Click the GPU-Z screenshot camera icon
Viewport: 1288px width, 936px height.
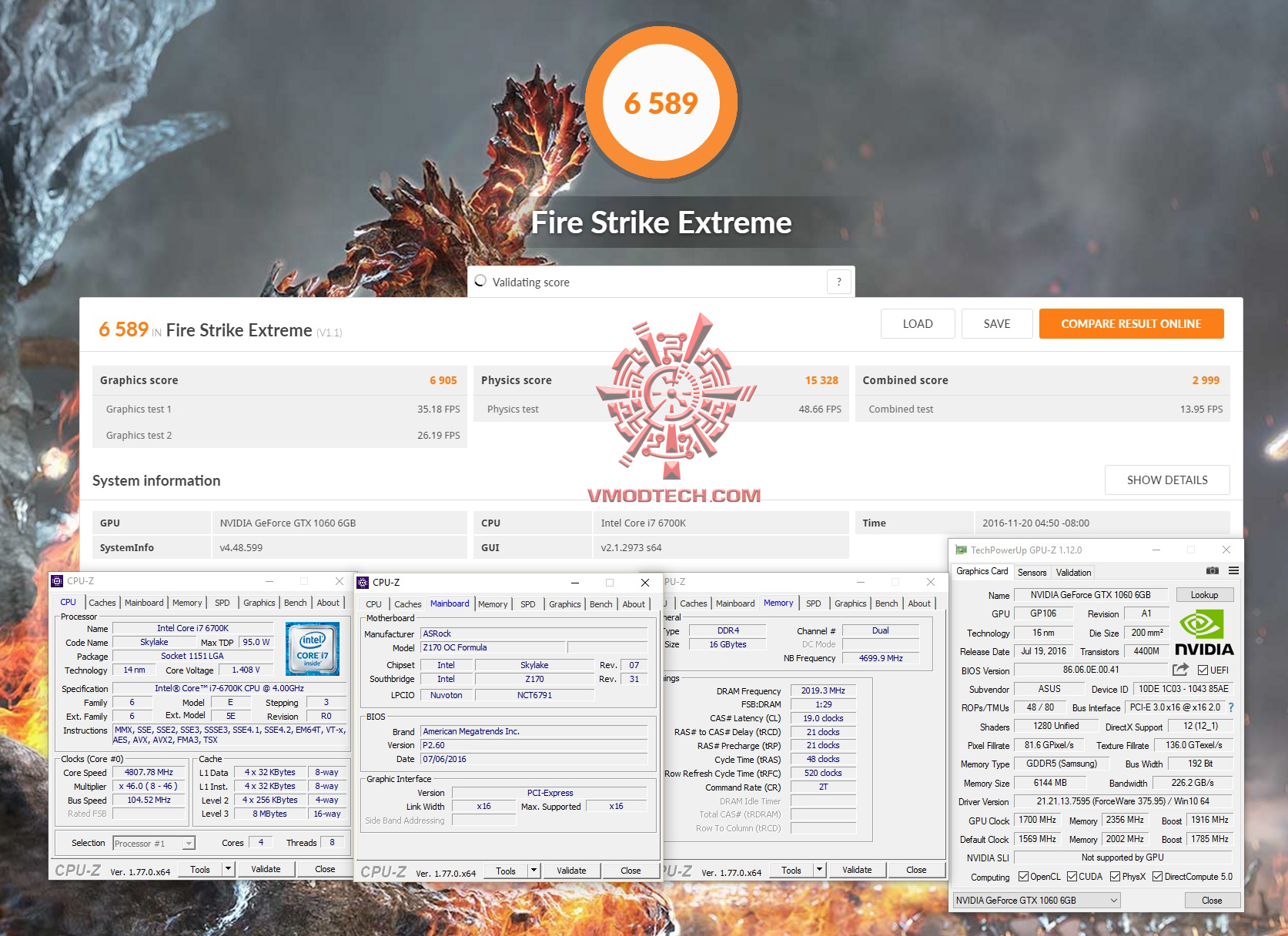tap(1213, 571)
